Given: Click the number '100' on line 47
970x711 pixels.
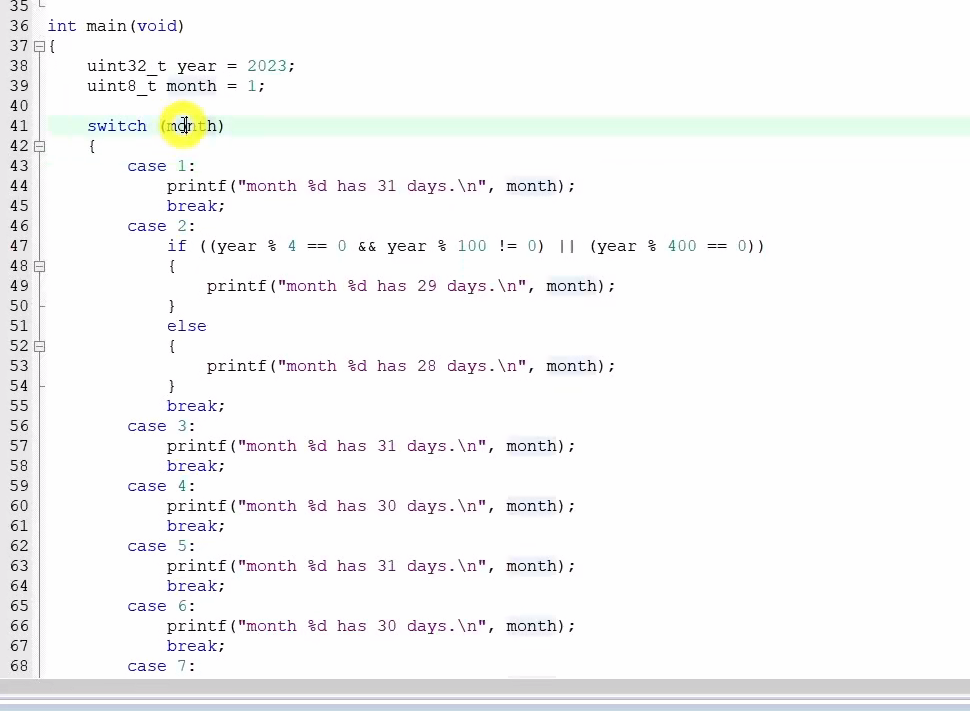Looking at the screenshot, I should coord(472,246).
